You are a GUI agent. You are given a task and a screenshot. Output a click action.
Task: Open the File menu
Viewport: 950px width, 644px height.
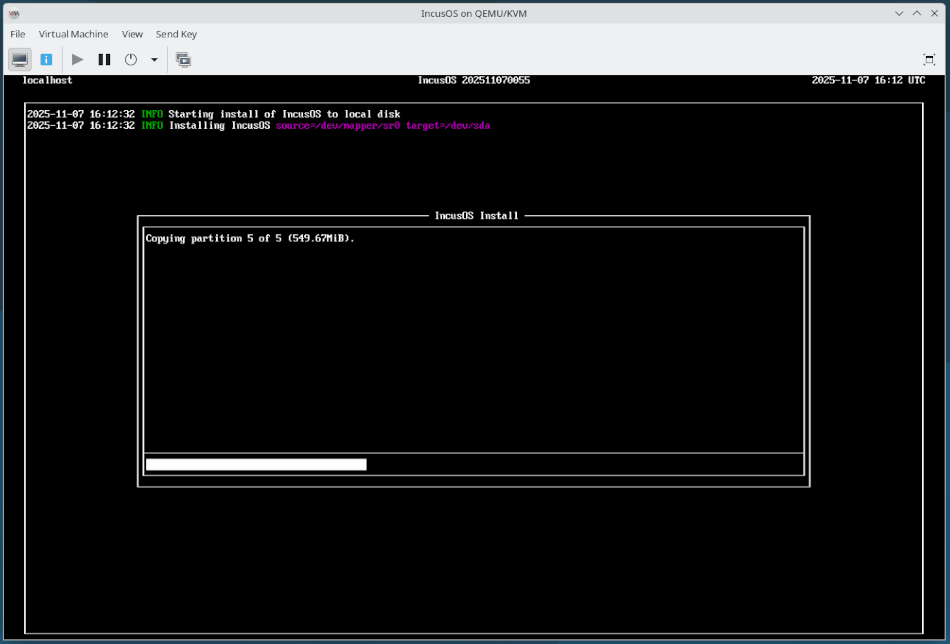(17, 33)
